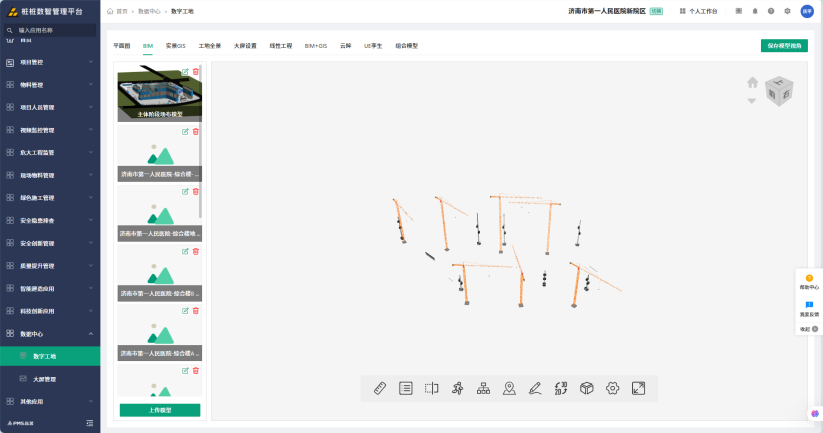Delete the fourth model card (综合楼B)
The height and width of the screenshot is (433, 823).
point(196,251)
